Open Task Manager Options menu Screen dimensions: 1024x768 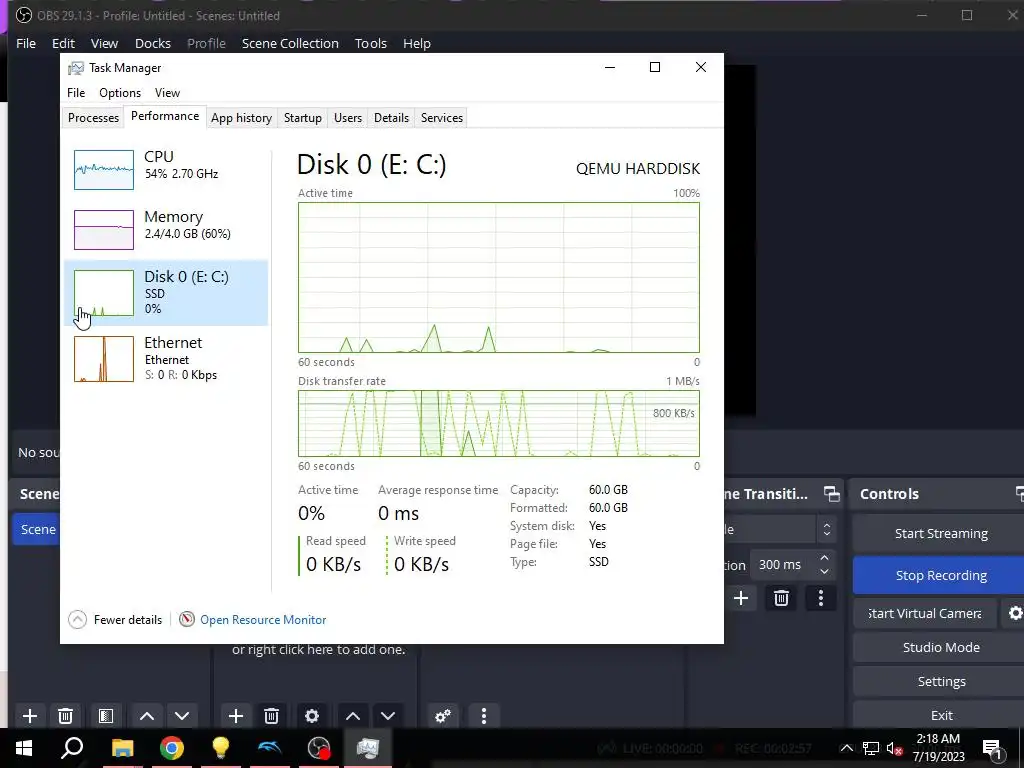pyautogui.click(x=120, y=93)
